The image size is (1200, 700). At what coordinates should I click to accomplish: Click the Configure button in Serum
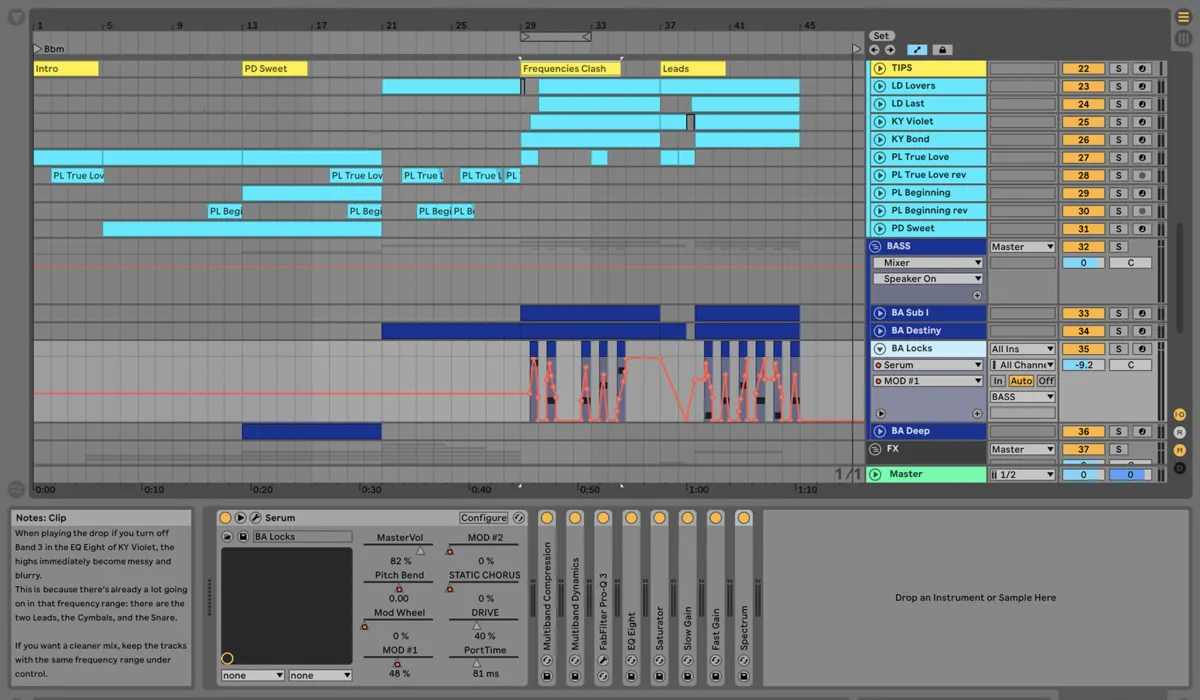pos(484,518)
